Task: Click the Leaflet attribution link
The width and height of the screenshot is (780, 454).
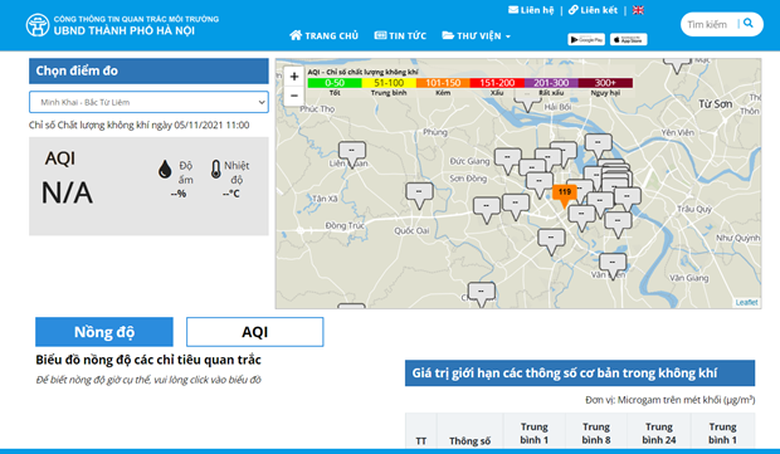Action: [746, 302]
